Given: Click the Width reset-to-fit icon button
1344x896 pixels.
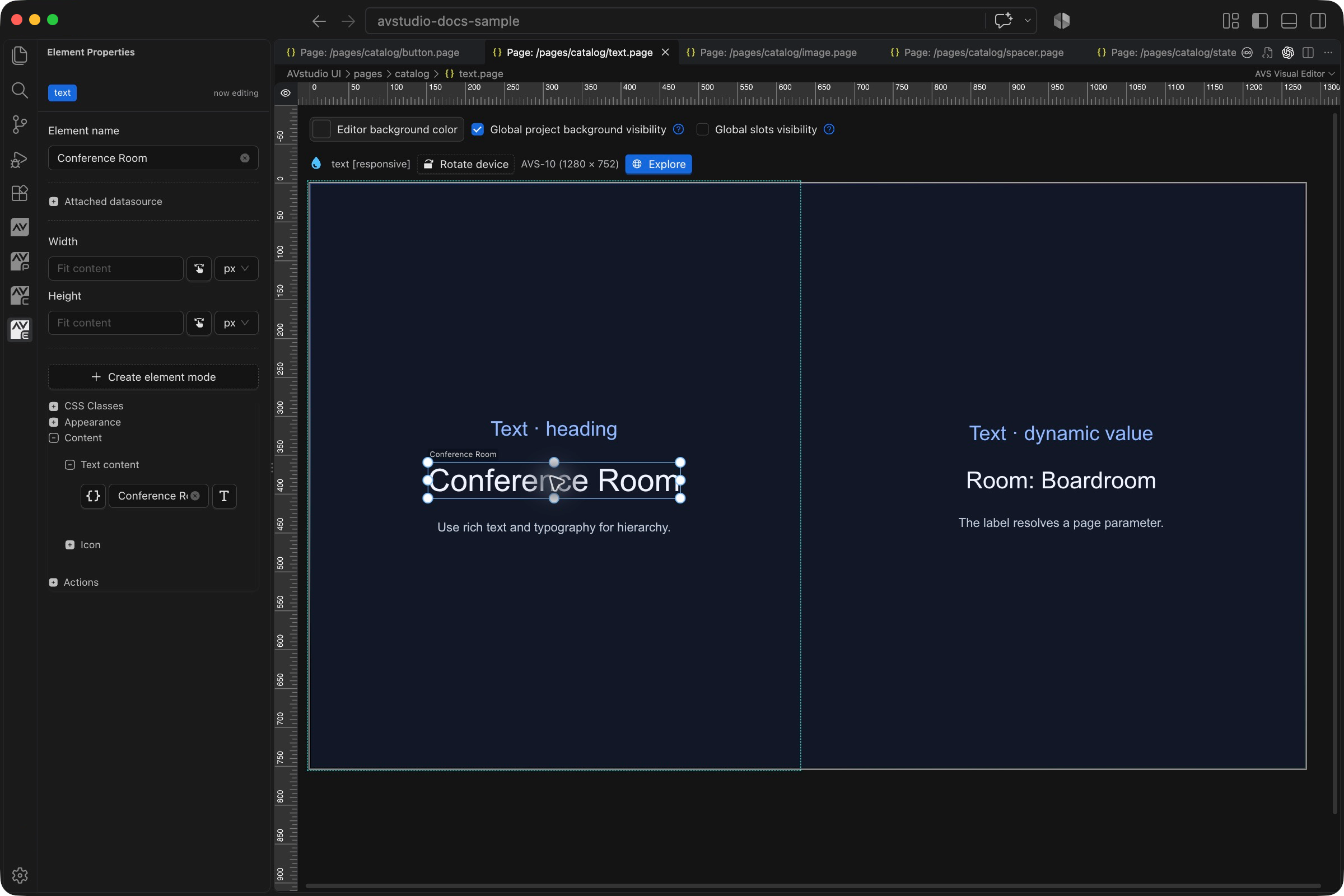Looking at the screenshot, I should 199,269.
